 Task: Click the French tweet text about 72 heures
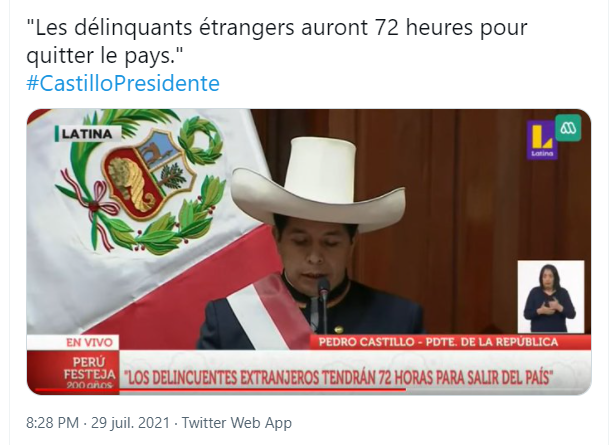pos(277,41)
